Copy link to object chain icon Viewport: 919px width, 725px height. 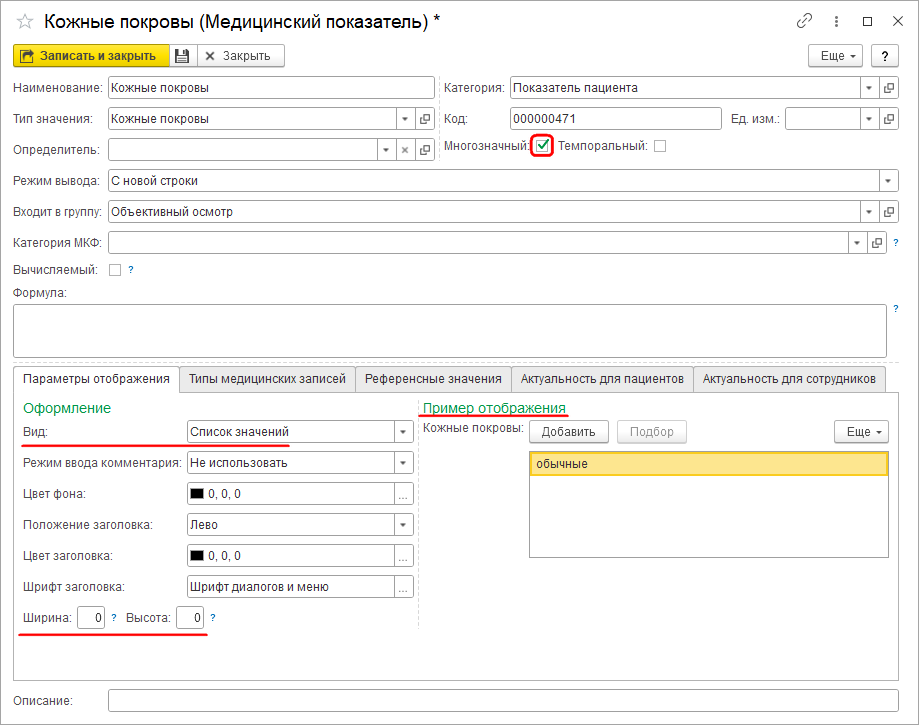point(804,21)
